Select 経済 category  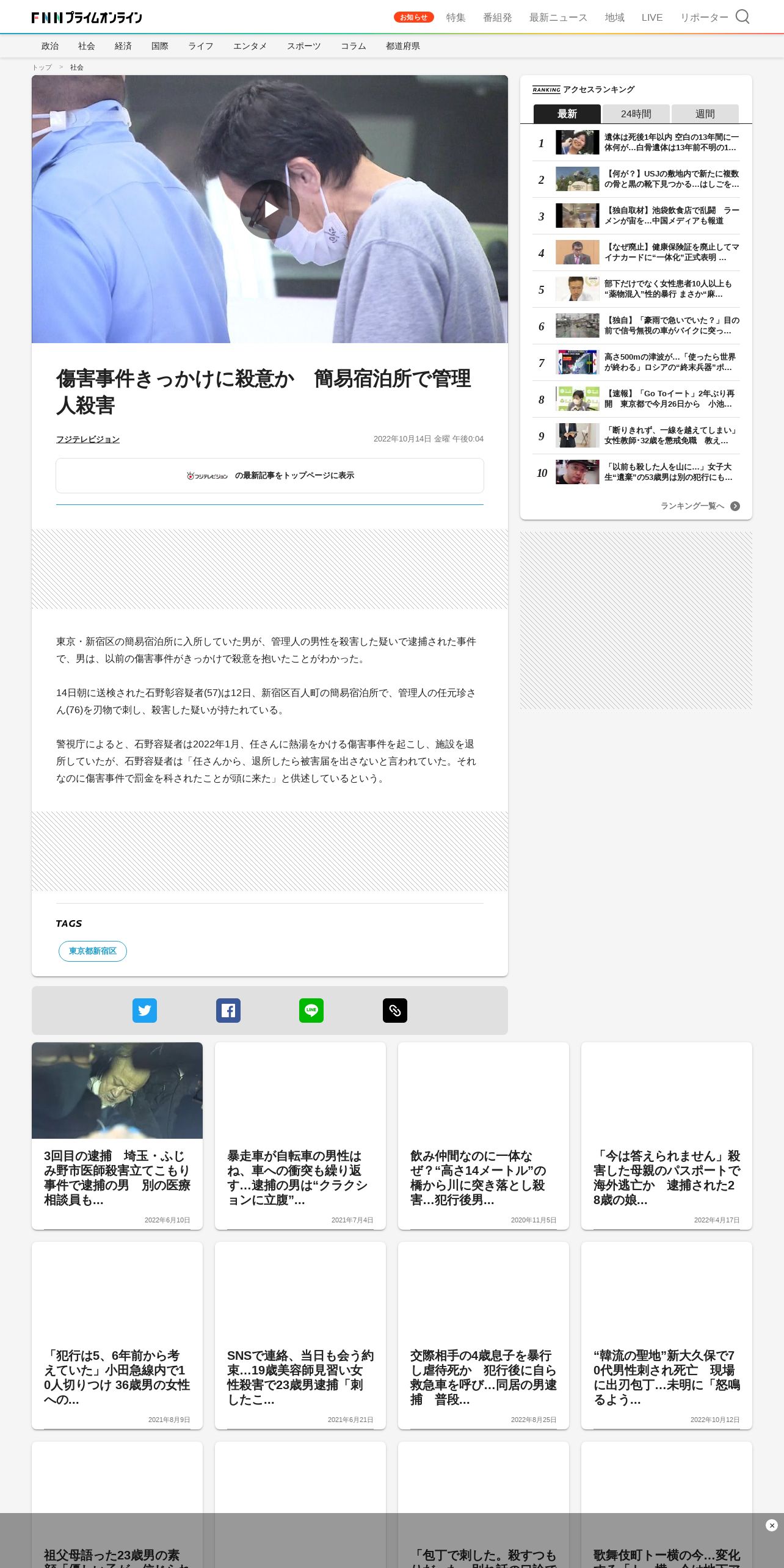tap(123, 46)
